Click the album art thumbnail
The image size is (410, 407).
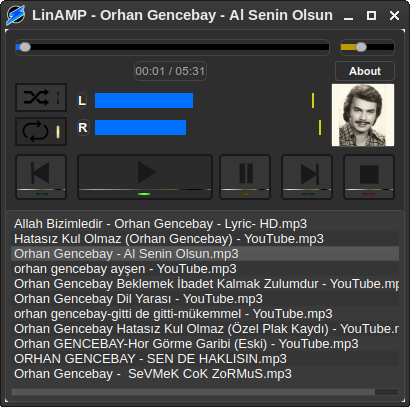pyautogui.click(x=363, y=115)
